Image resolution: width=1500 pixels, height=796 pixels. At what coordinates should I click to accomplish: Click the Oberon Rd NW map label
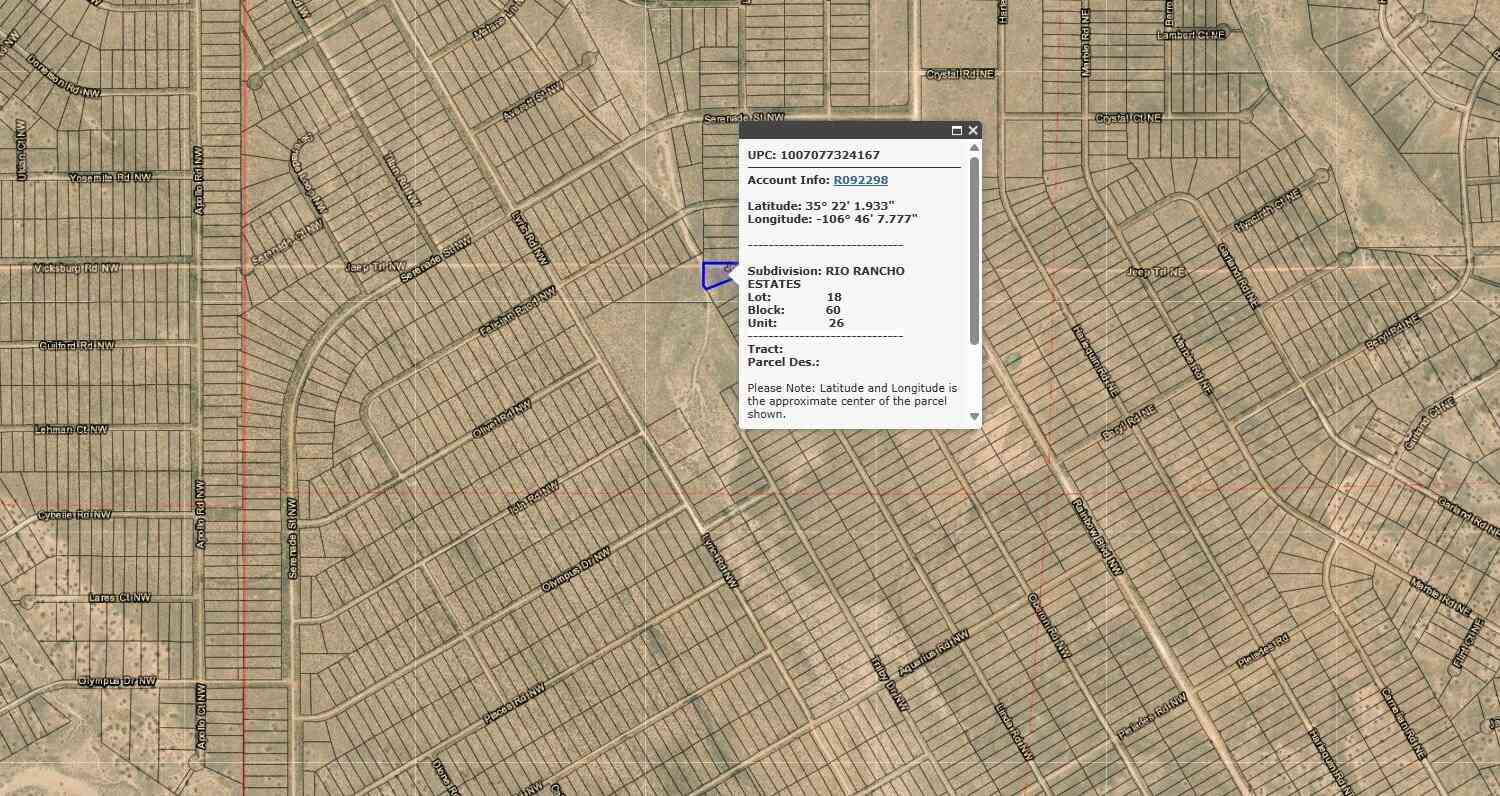[1048, 626]
